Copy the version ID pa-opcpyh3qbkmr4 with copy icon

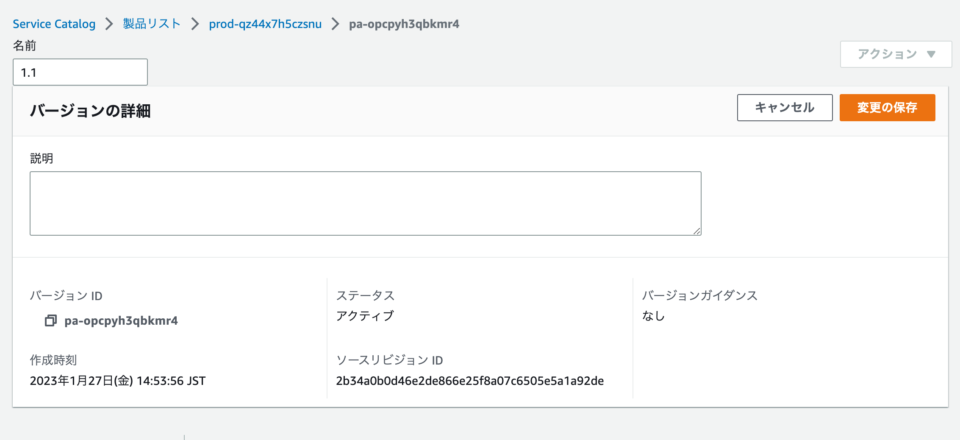coord(50,320)
